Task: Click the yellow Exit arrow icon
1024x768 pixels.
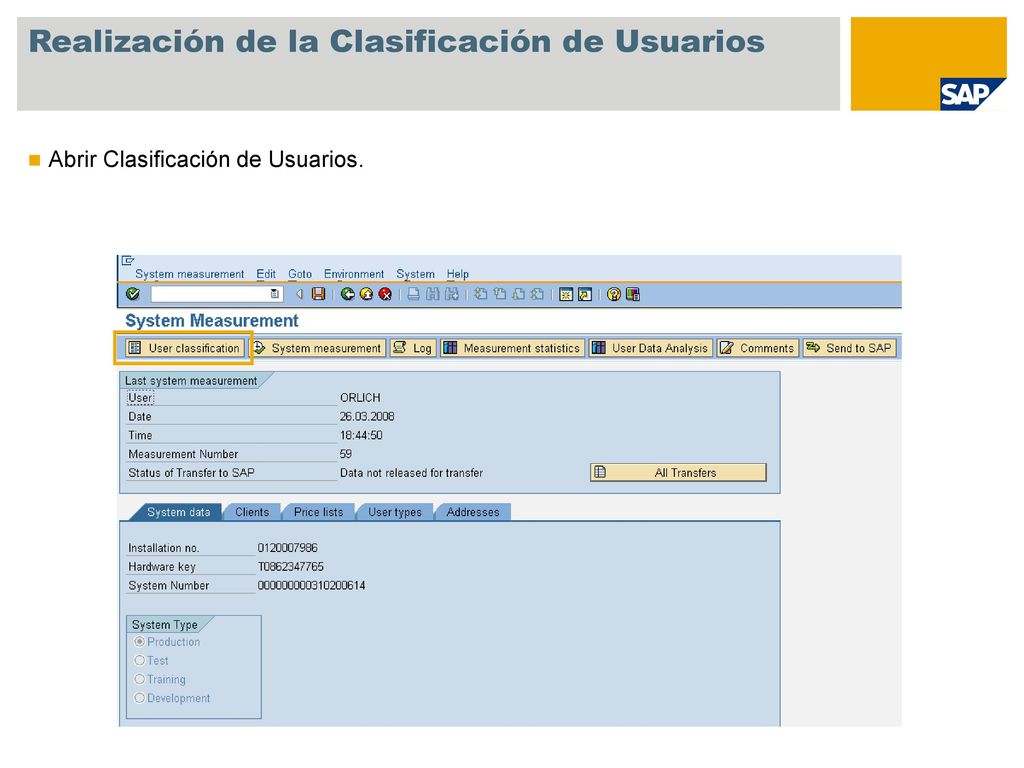Action: (366, 294)
